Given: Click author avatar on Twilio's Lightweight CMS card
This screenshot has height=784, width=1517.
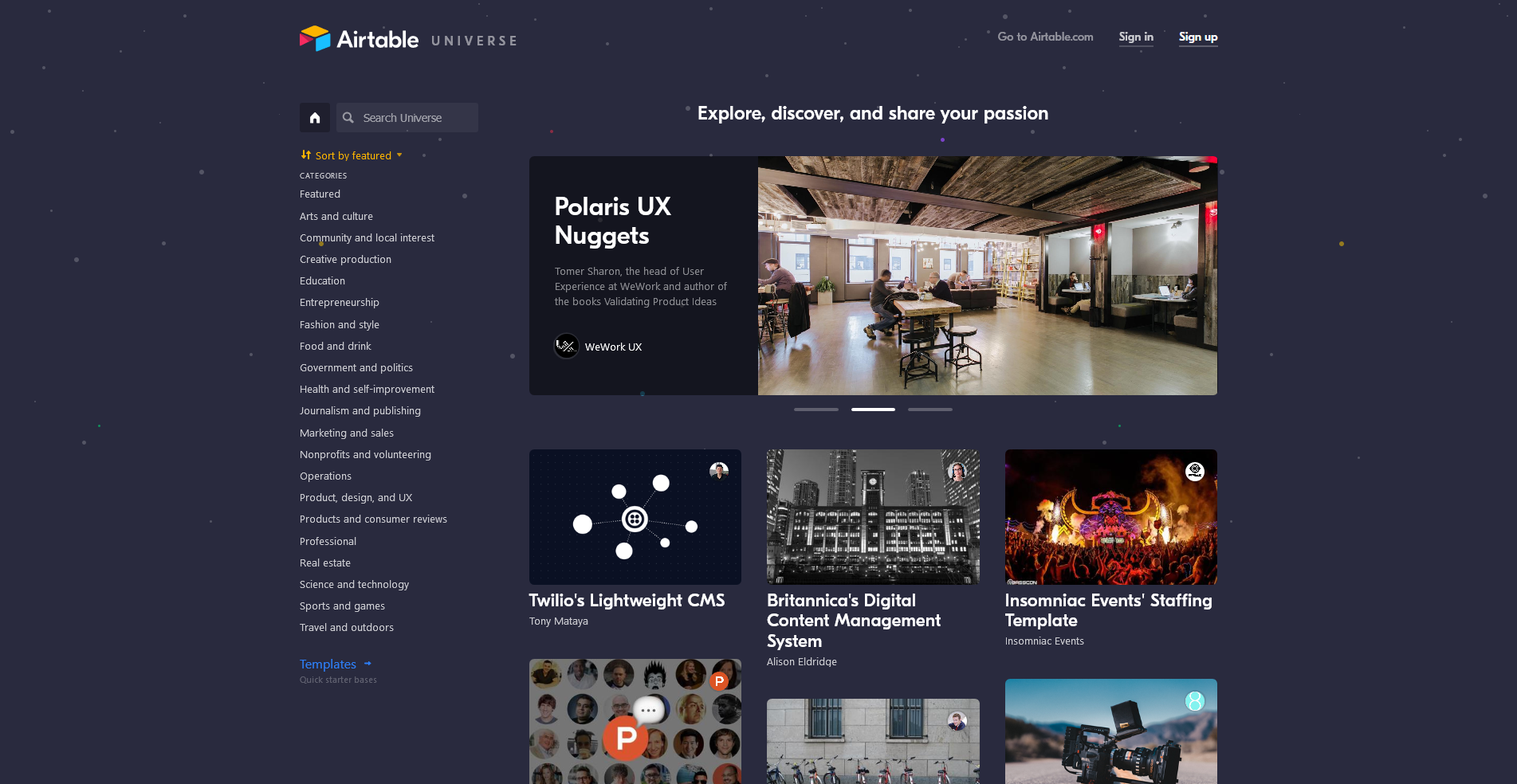Looking at the screenshot, I should pyautogui.click(x=719, y=471).
